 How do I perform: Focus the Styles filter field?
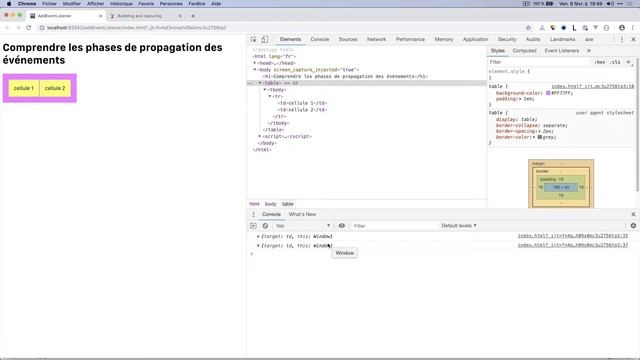539,62
